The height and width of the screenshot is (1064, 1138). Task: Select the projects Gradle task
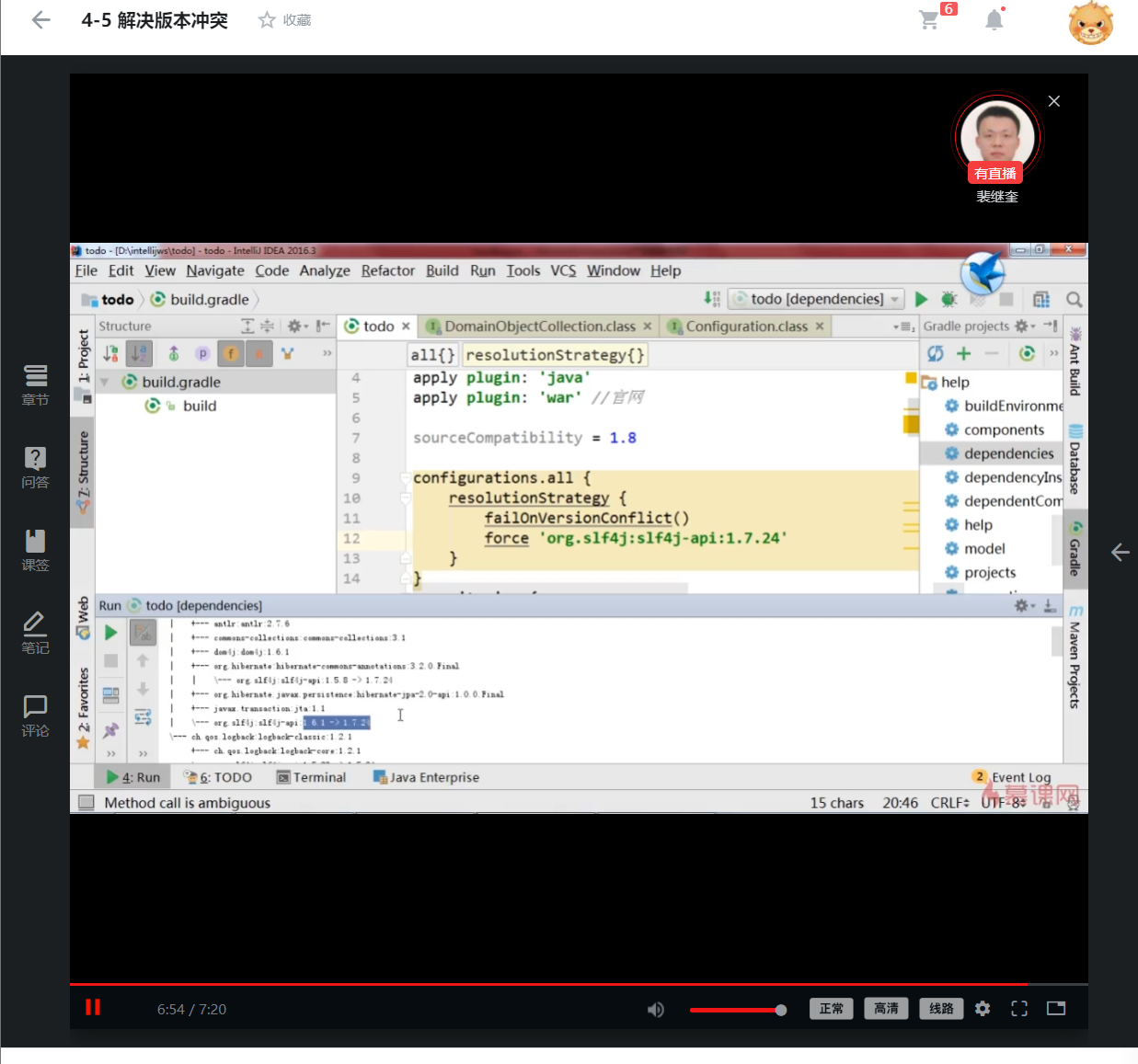click(x=981, y=572)
